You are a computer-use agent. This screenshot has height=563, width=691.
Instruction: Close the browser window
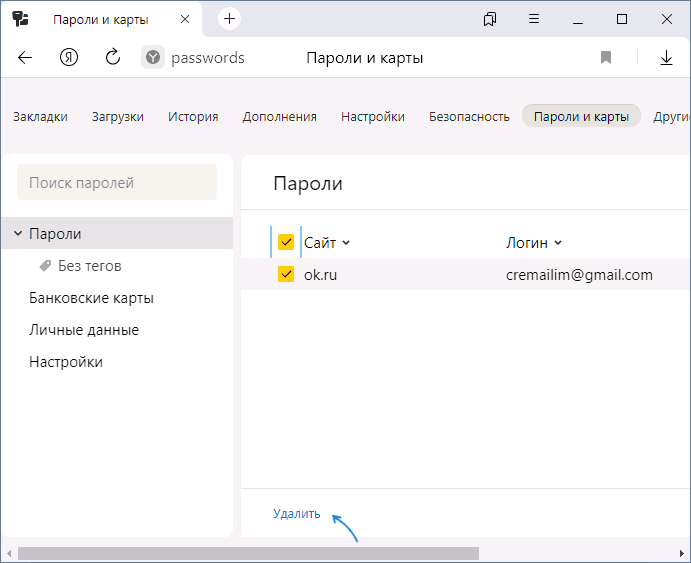point(667,19)
